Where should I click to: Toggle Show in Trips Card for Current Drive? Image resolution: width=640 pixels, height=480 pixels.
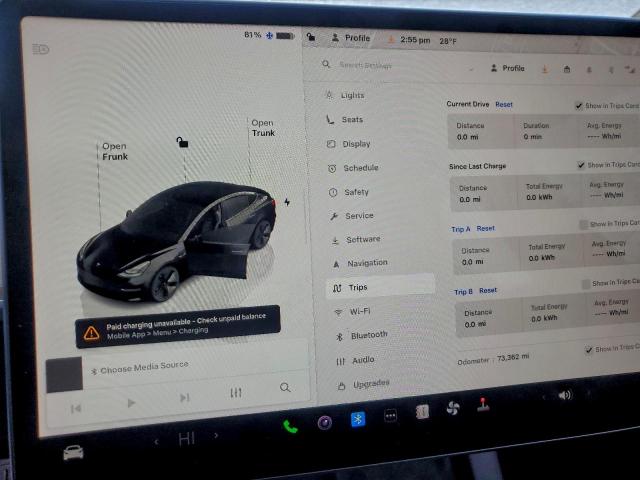pos(579,106)
